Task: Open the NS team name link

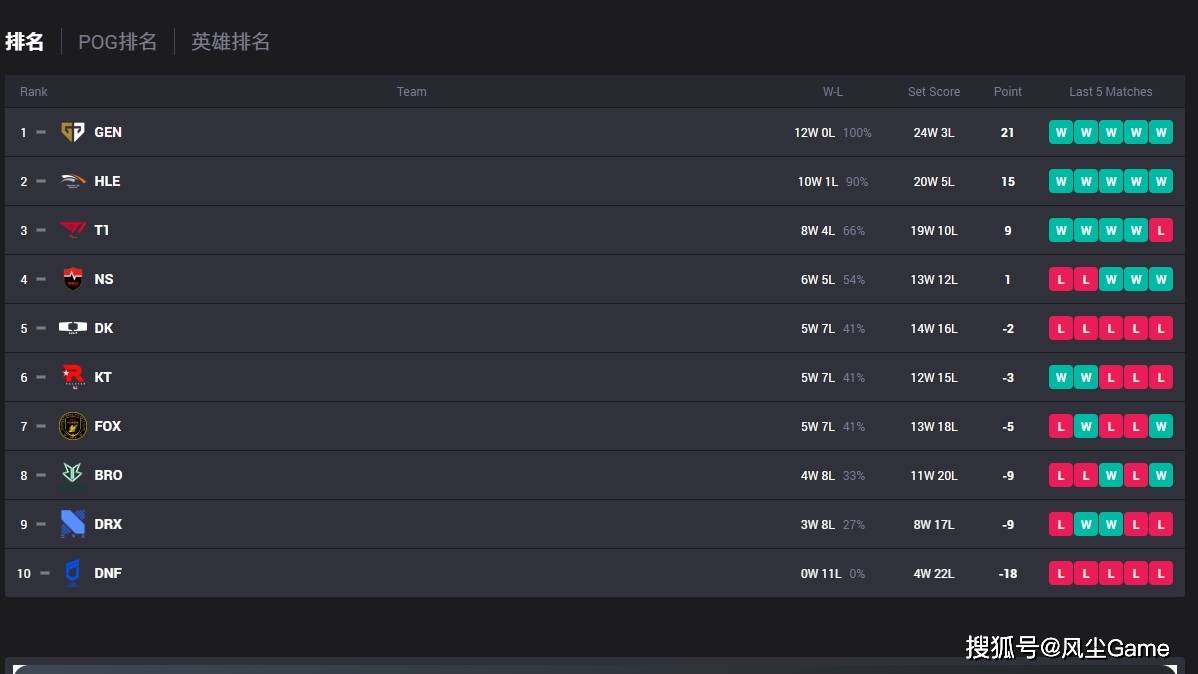Action: pyautogui.click(x=104, y=279)
